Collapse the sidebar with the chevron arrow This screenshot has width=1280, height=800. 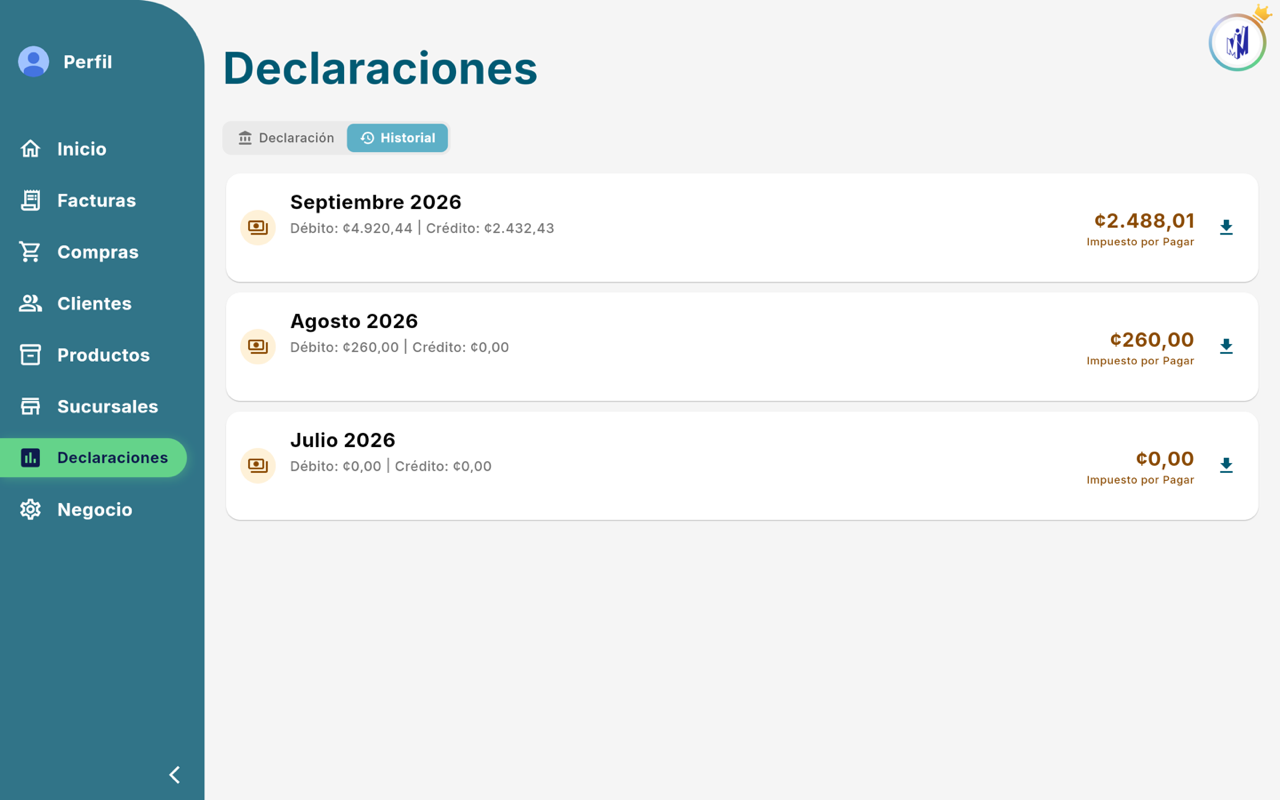pos(175,775)
